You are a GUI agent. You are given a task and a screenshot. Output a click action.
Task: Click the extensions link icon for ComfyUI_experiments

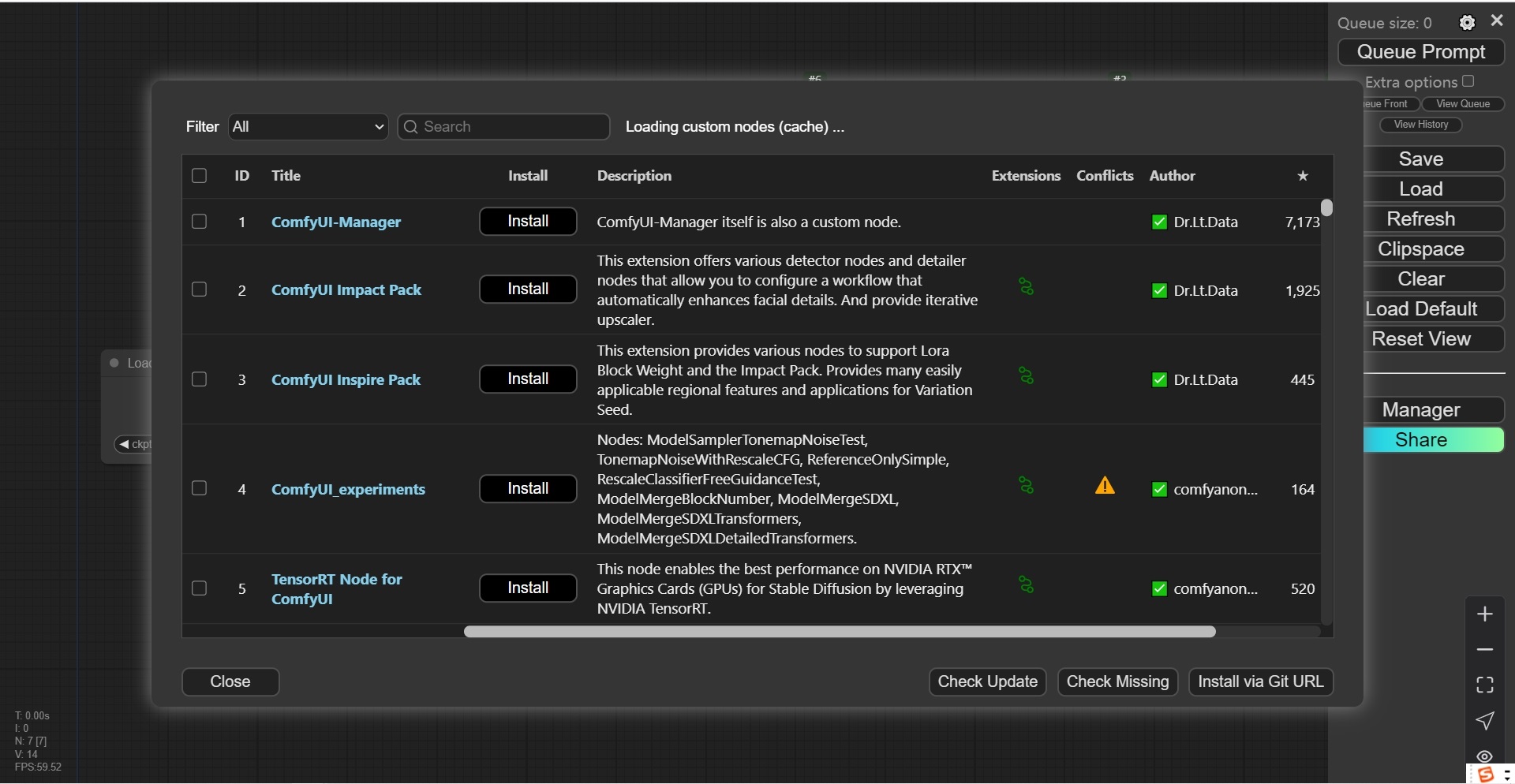[1026, 486]
